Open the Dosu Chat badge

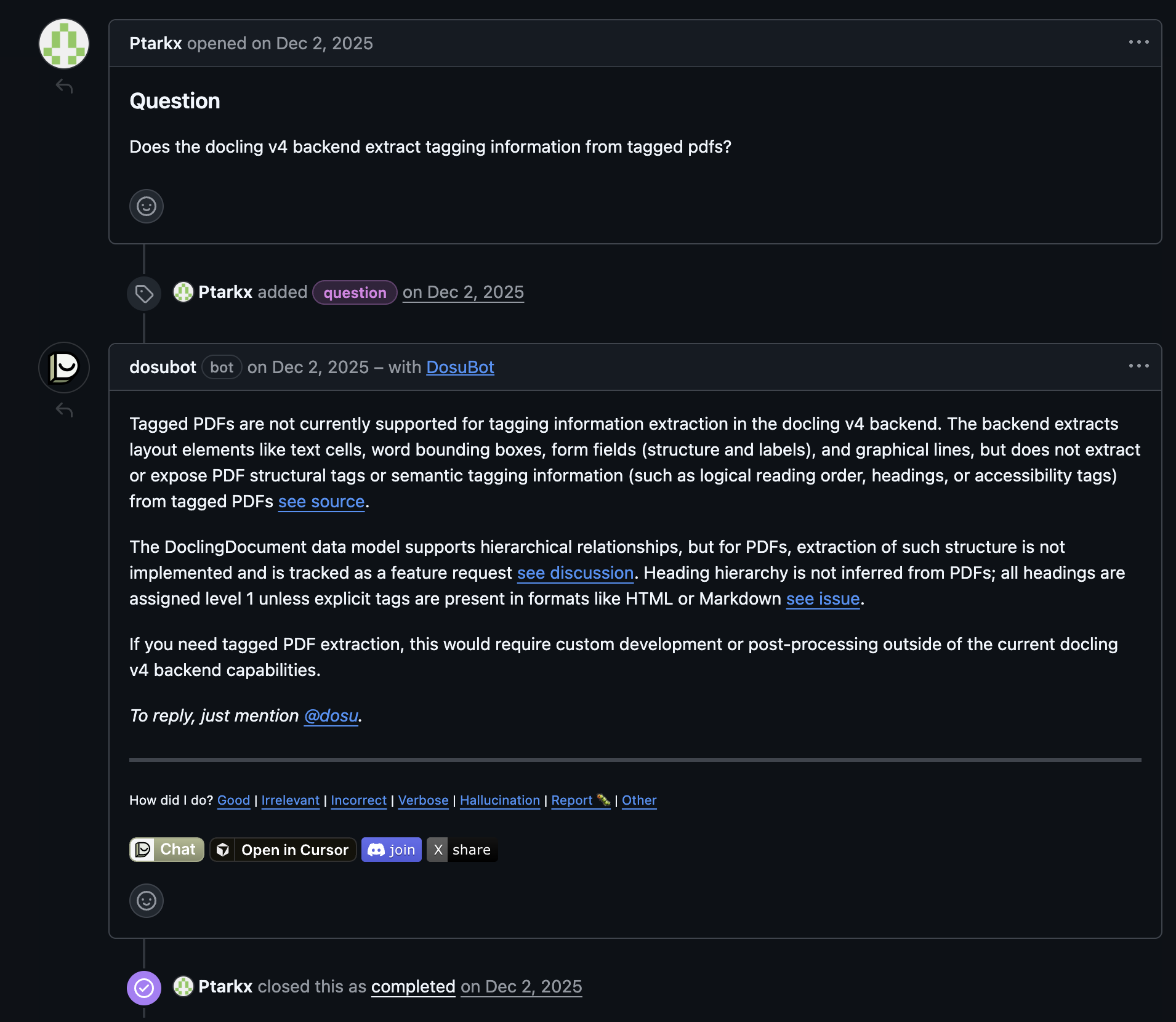166,850
